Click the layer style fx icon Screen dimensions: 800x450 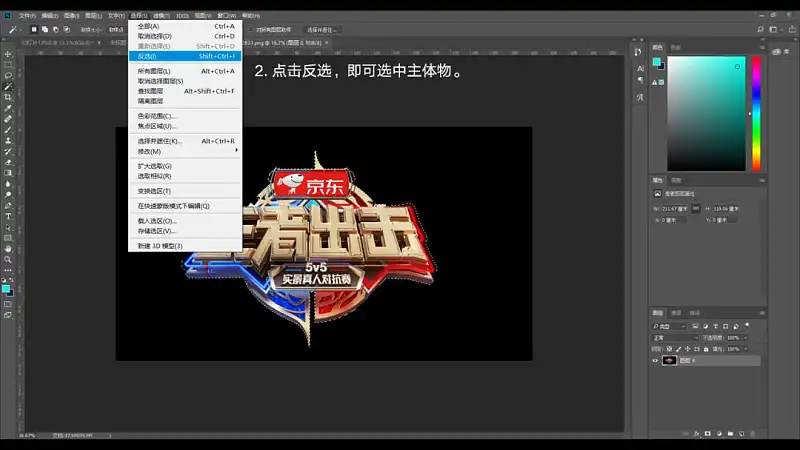696,434
